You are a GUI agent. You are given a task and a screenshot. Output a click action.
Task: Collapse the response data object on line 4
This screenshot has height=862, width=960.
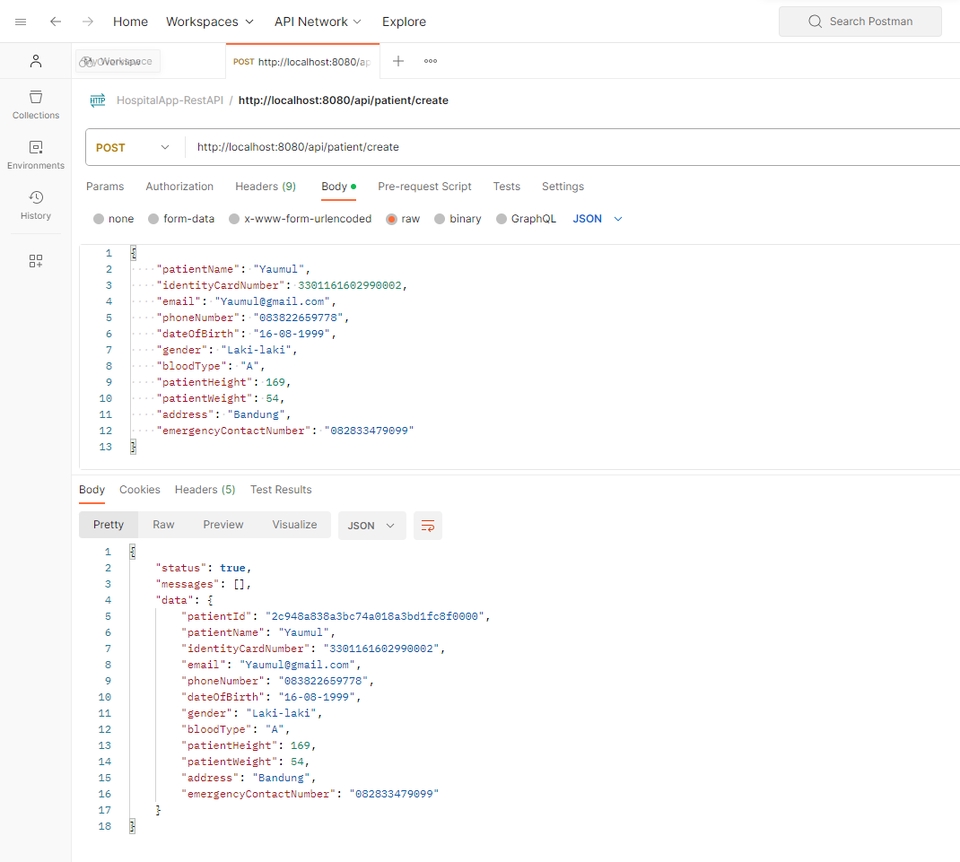click(x=211, y=601)
